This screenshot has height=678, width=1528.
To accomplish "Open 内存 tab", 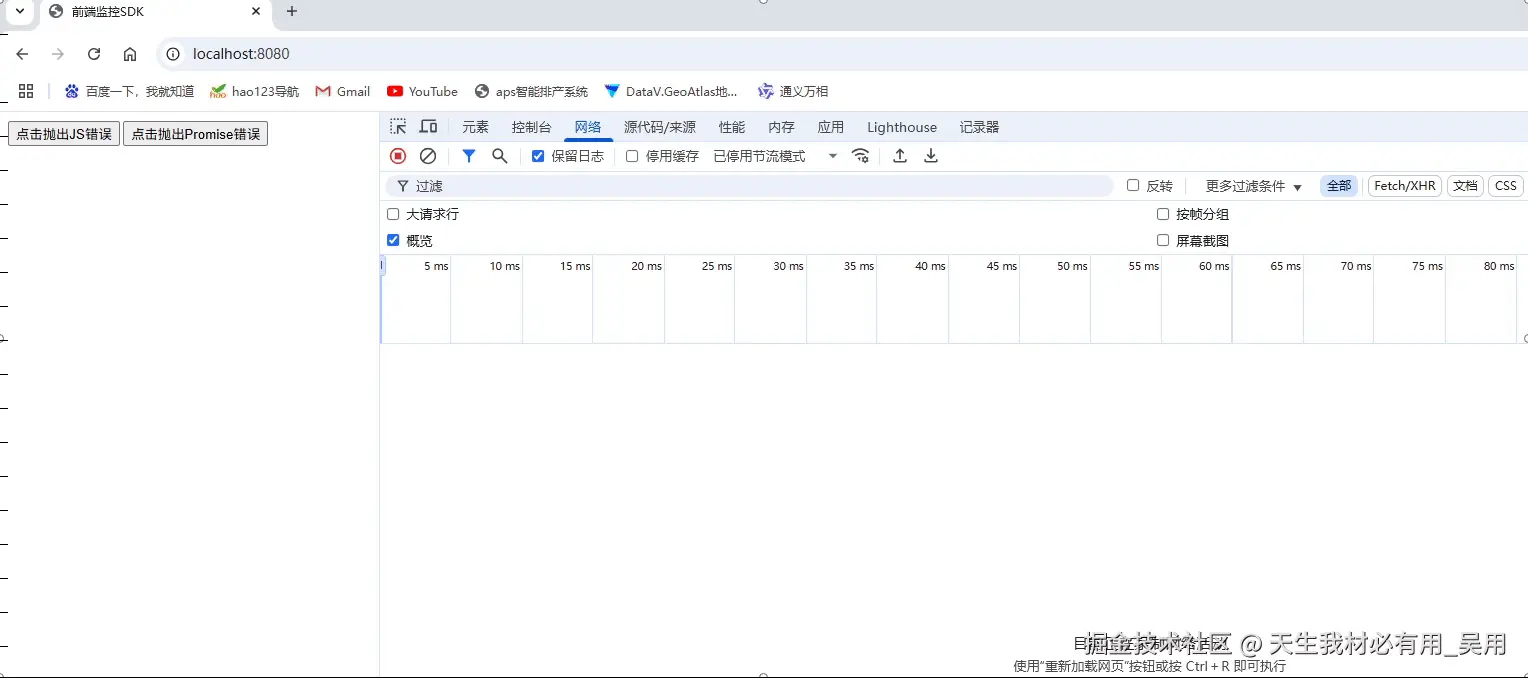I will (x=781, y=127).
